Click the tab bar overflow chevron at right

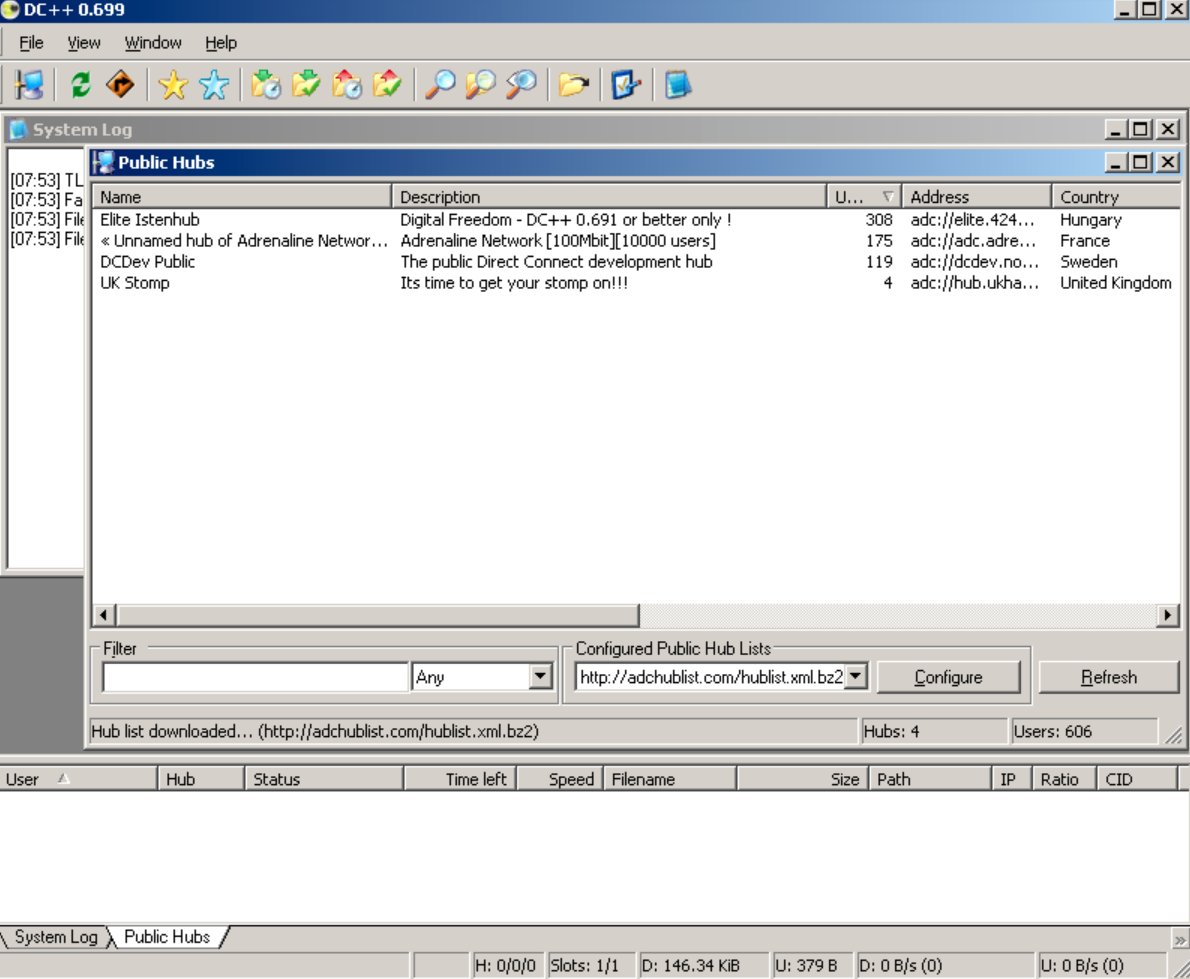coord(1179,940)
